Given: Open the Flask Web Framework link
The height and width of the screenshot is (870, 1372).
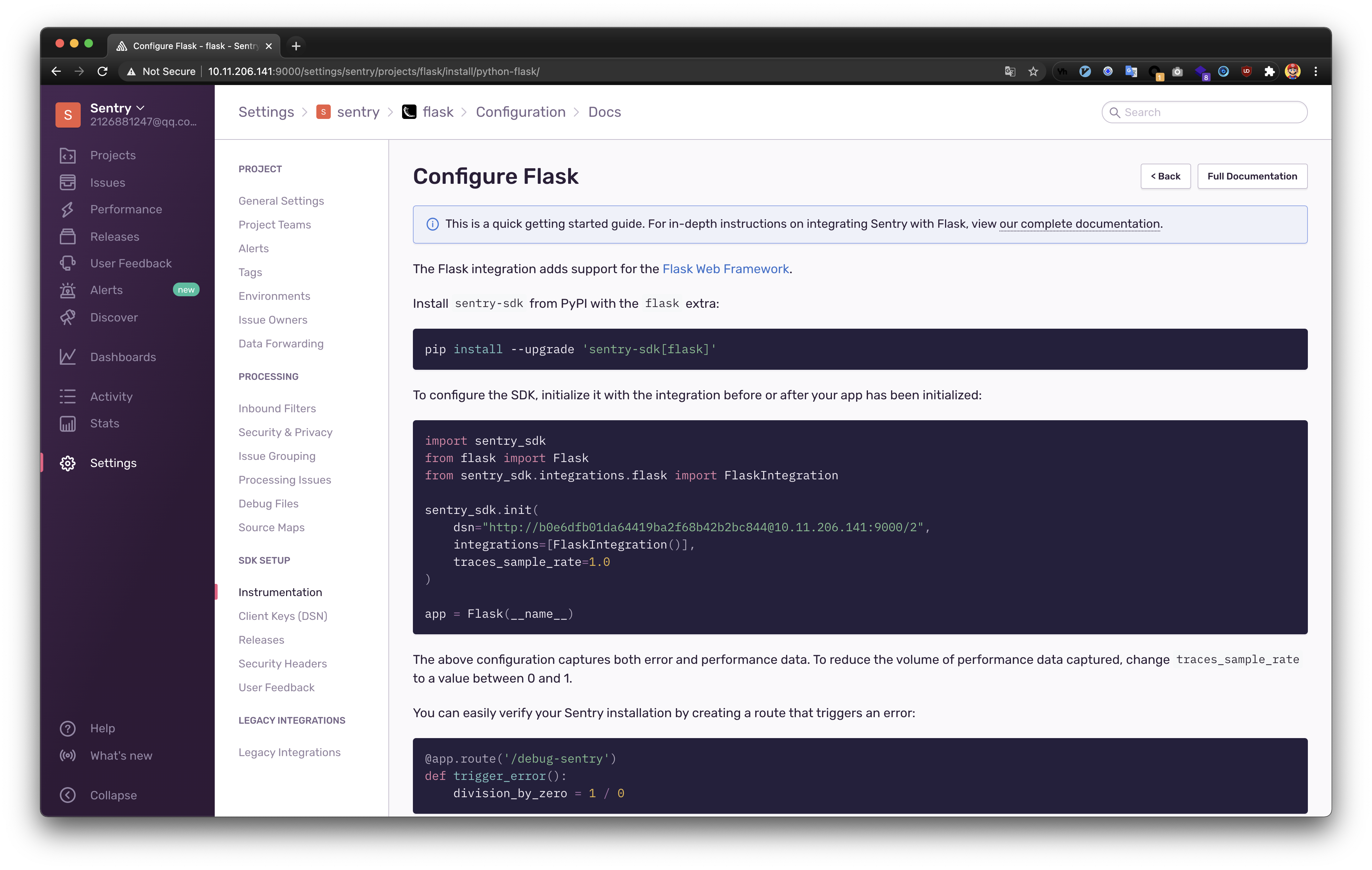Looking at the screenshot, I should (725, 269).
